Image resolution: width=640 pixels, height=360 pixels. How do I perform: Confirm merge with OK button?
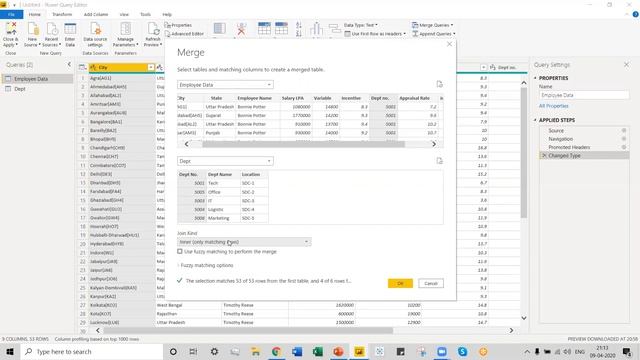coord(400,283)
